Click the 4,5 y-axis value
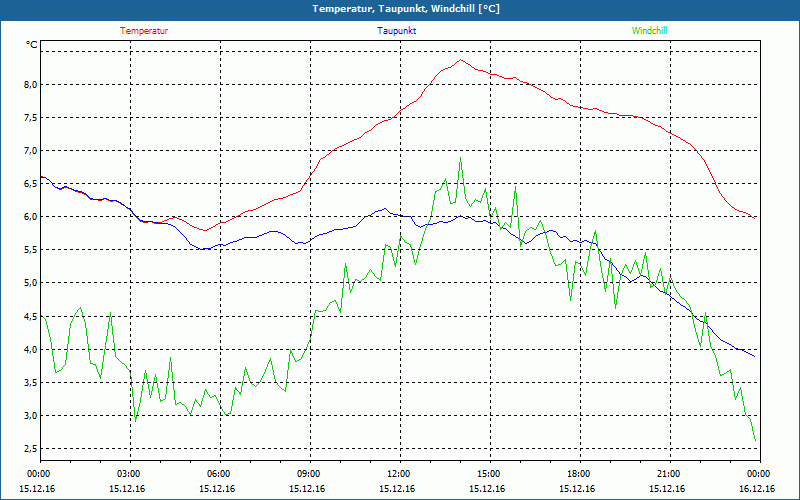800x500 pixels. pos(31,317)
